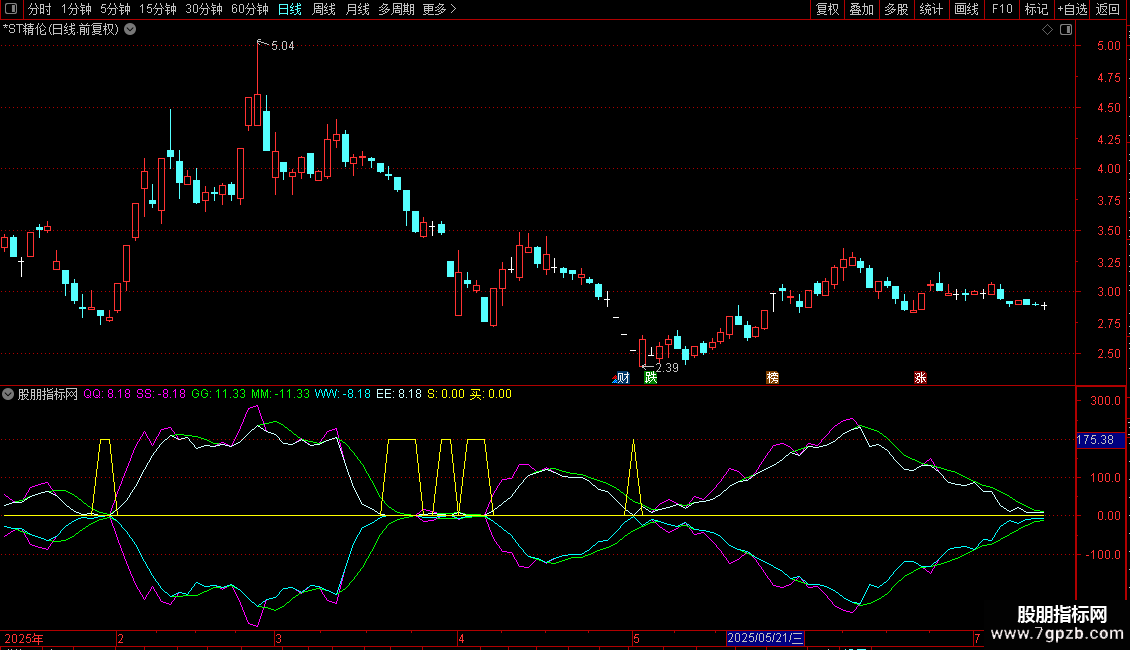Select the 60分钟 timeframe tab
Viewport: 1130px width, 650px height.
pyautogui.click(x=249, y=9)
